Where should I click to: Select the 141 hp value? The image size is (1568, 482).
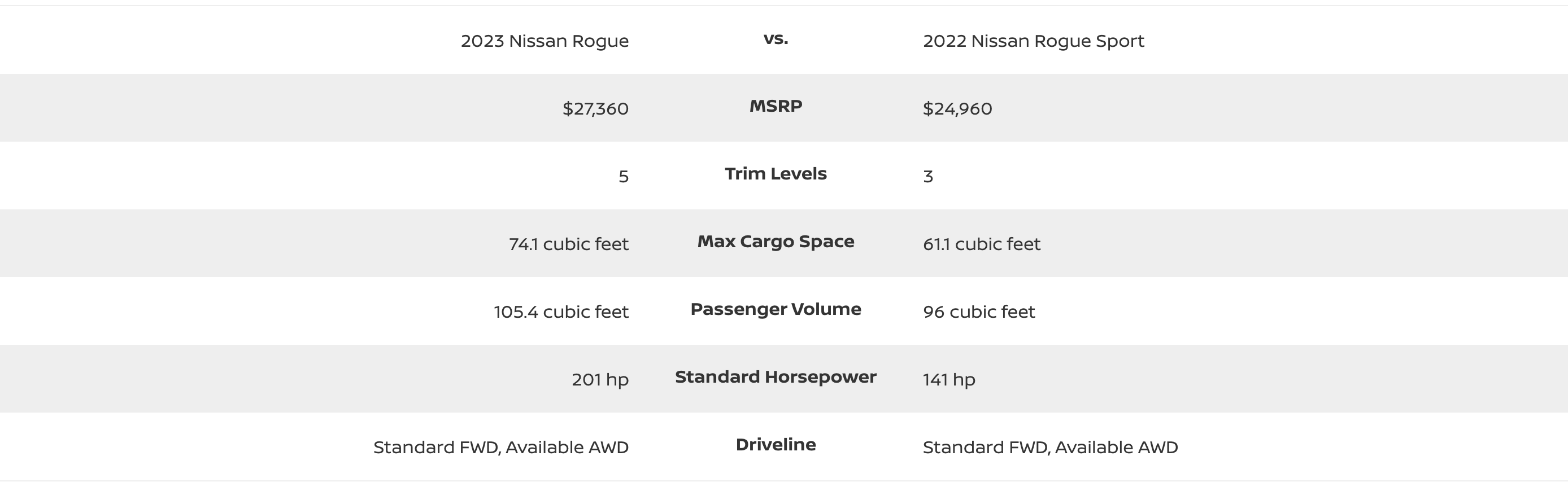(948, 380)
